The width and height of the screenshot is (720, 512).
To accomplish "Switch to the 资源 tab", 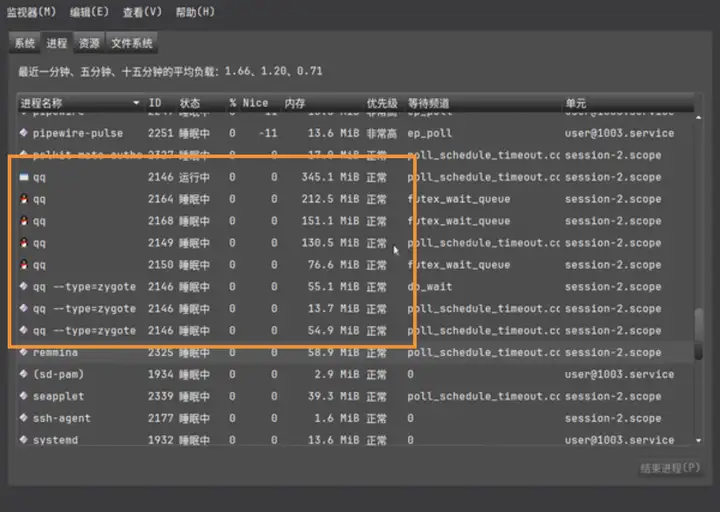I will pos(89,43).
